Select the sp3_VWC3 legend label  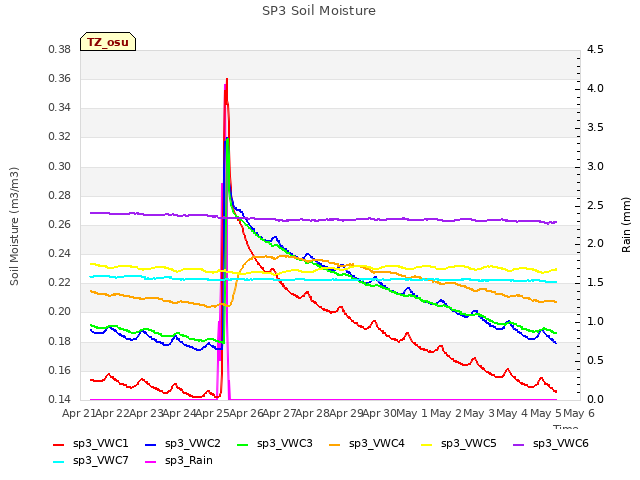[x=284, y=444]
